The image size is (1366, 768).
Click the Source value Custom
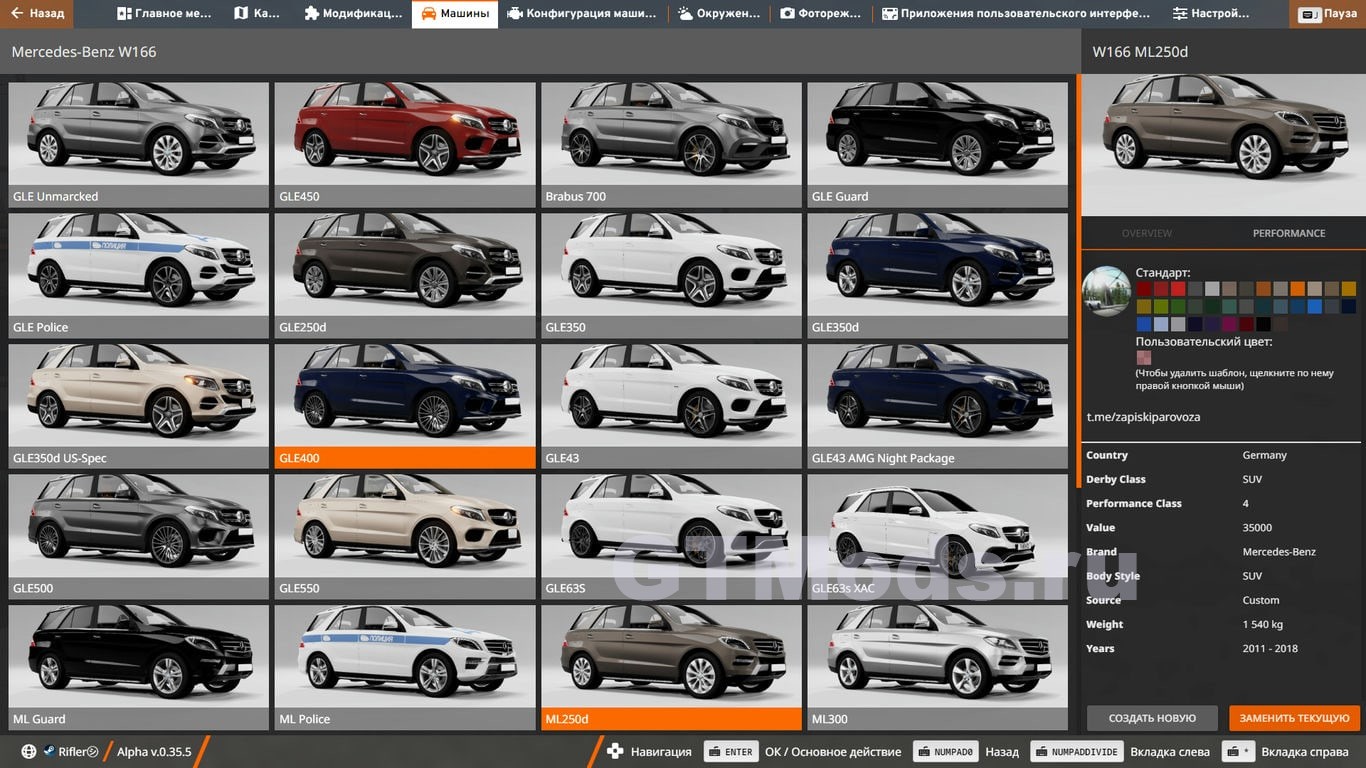coord(1261,601)
